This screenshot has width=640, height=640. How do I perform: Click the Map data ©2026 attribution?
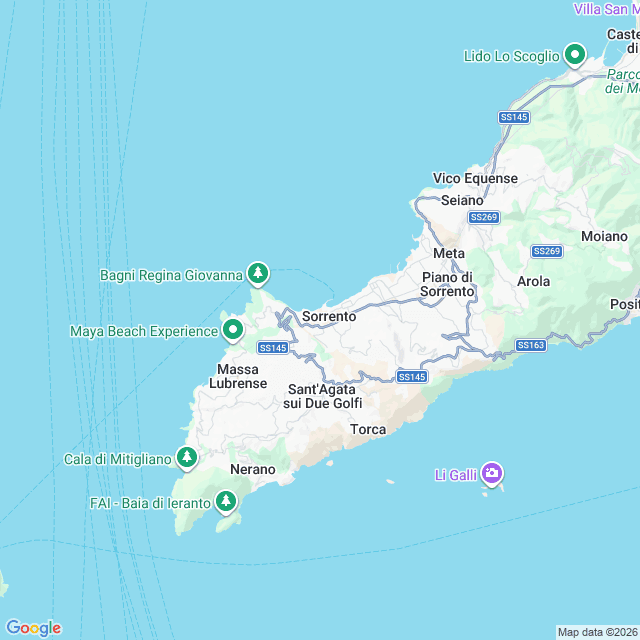coord(598,632)
